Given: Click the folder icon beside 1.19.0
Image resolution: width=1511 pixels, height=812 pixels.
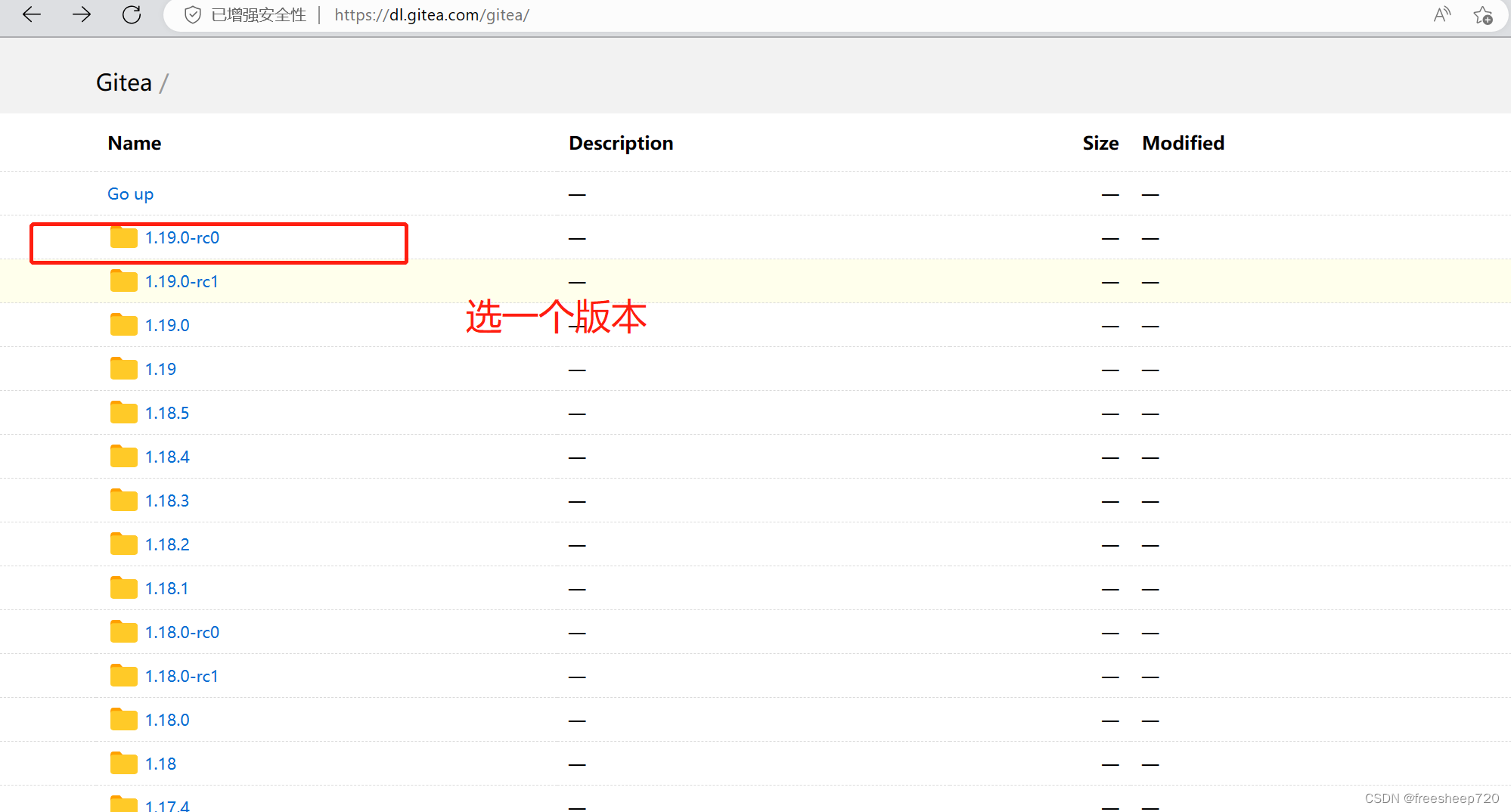Looking at the screenshot, I should [123, 325].
